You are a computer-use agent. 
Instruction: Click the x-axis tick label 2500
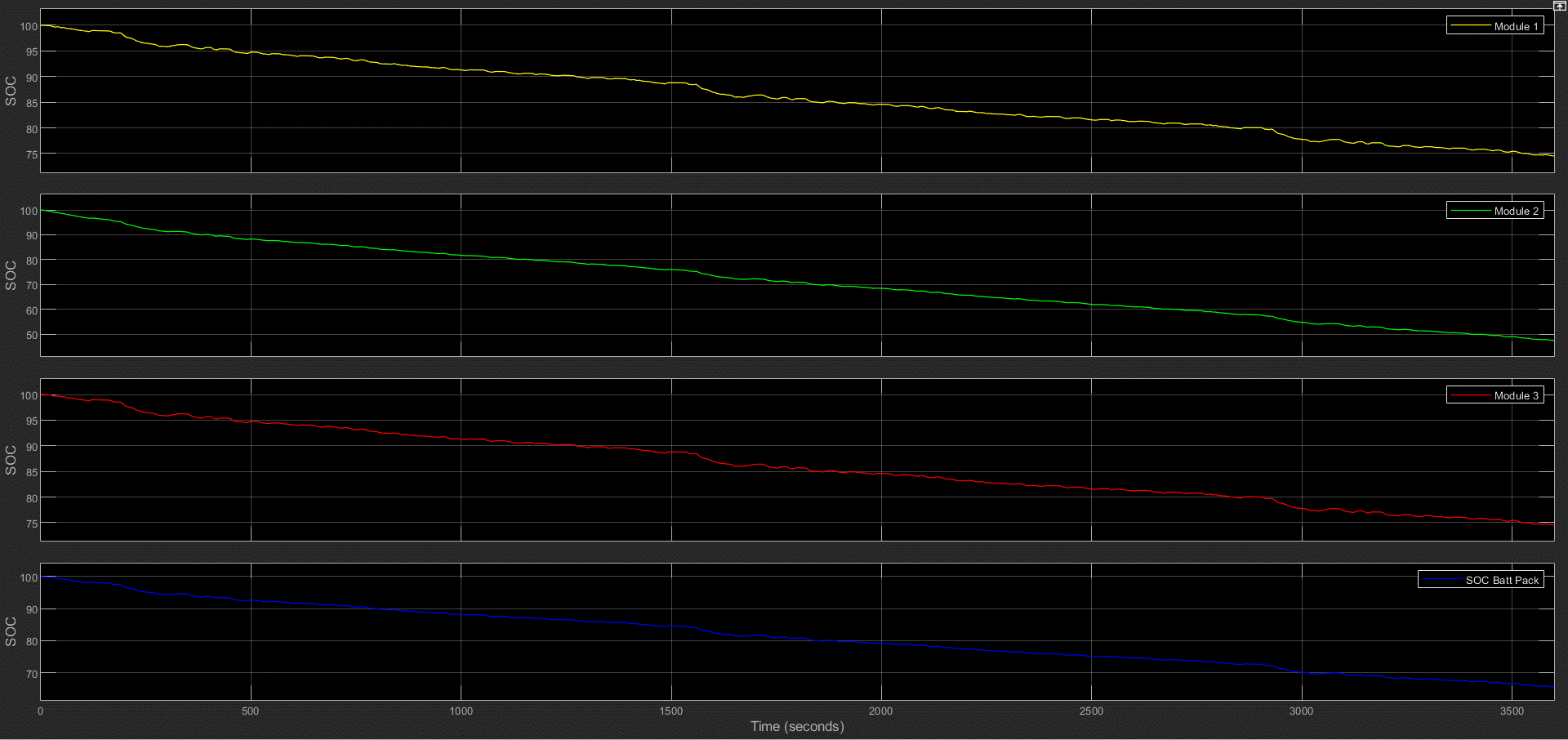tap(1091, 711)
